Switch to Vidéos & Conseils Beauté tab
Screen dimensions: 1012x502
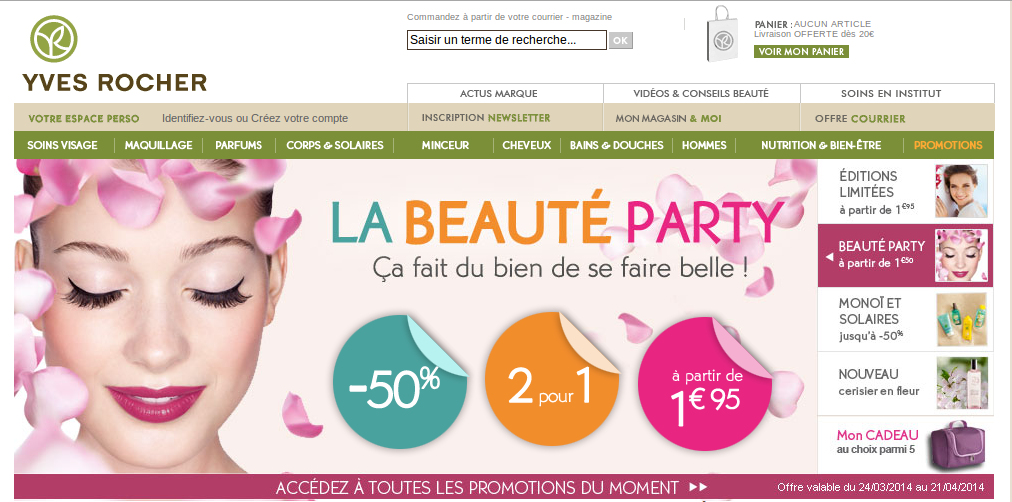(x=702, y=94)
